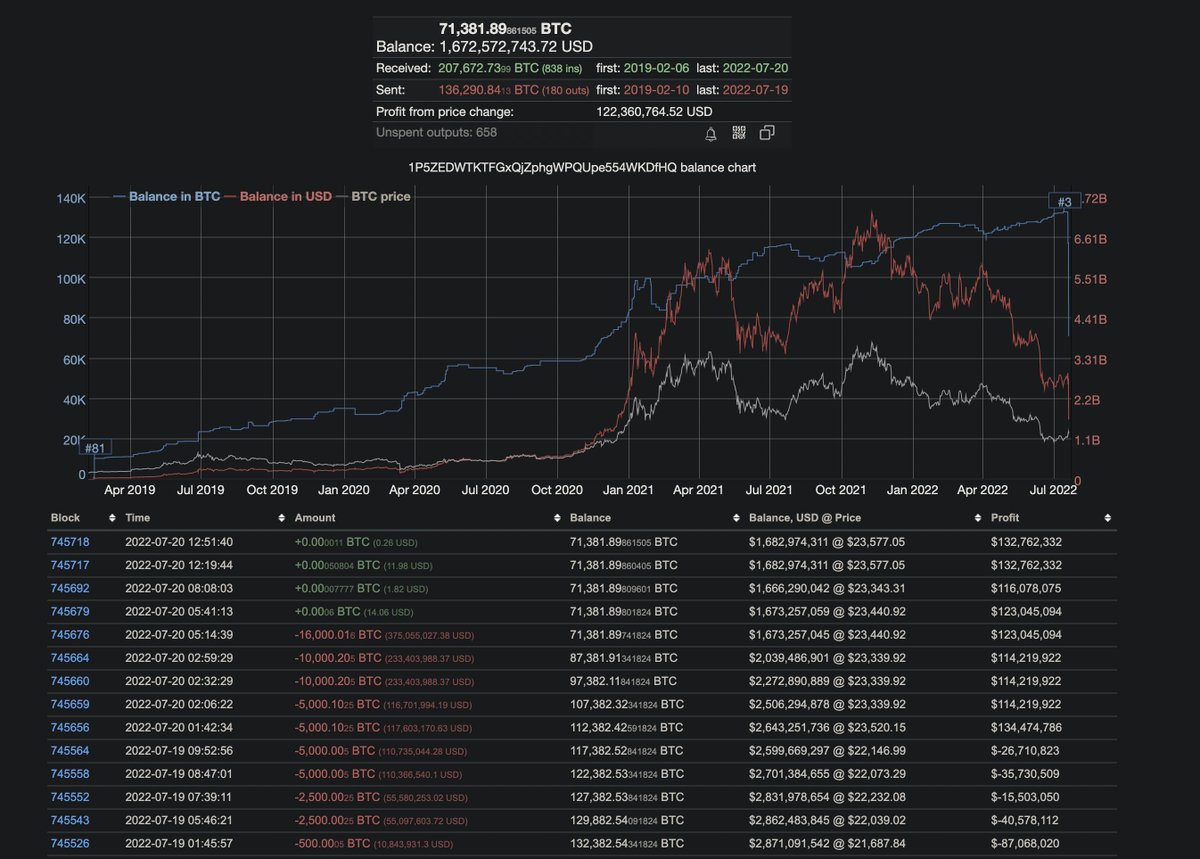Click the #81 rank marker on chart

95,448
